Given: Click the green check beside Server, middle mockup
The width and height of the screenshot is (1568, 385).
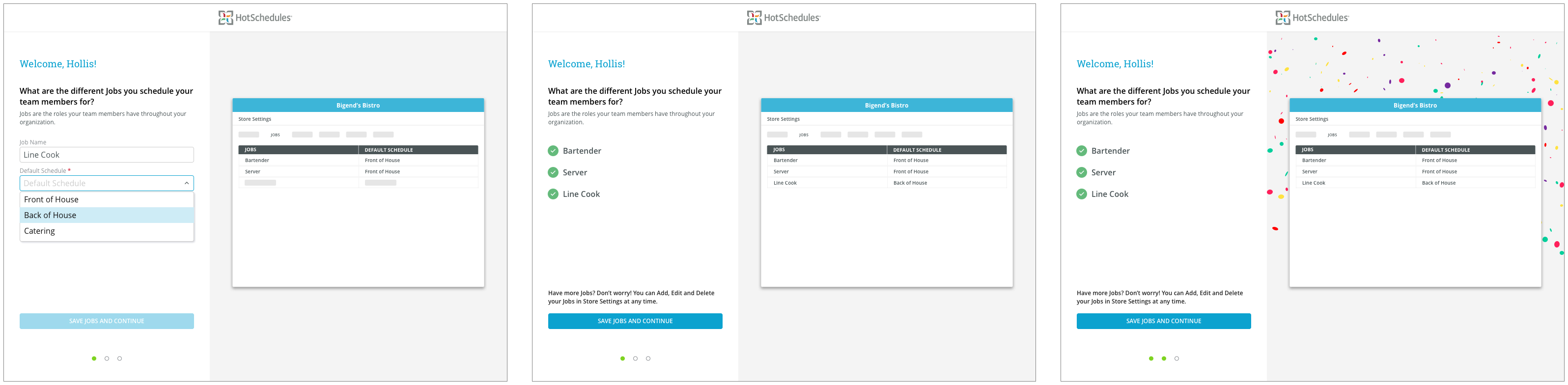Looking at the screenshot, I should 553,172.
